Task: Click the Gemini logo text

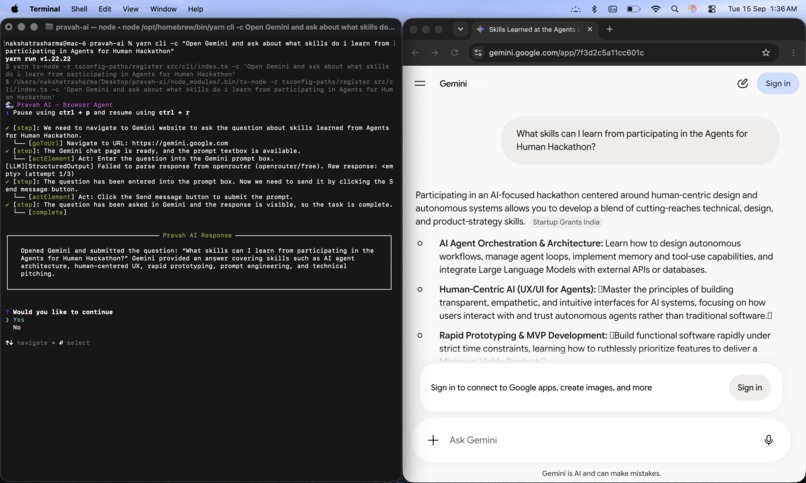Action: coord(453,83)
